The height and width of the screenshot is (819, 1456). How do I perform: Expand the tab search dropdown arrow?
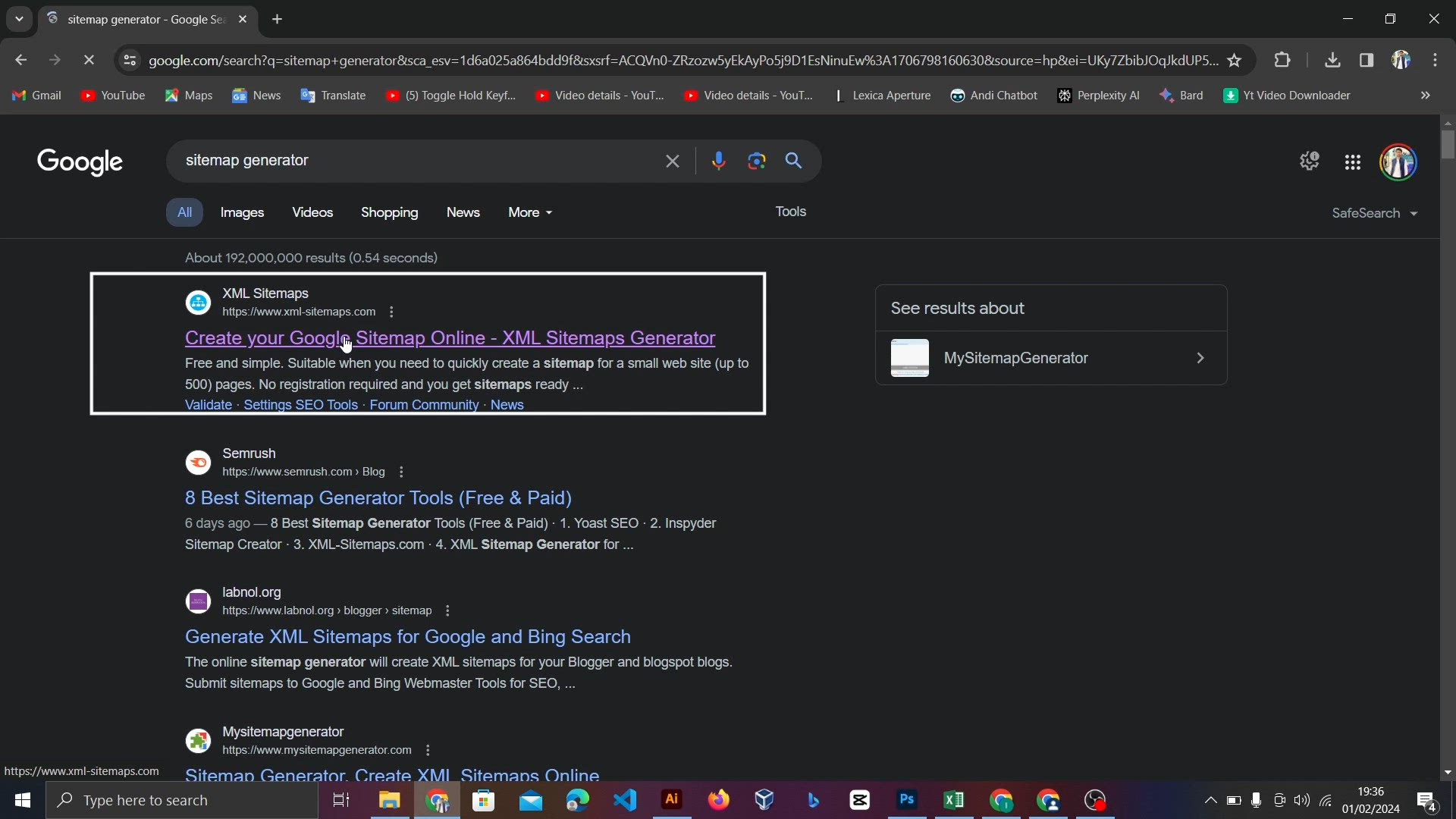(x=19, y=19)
